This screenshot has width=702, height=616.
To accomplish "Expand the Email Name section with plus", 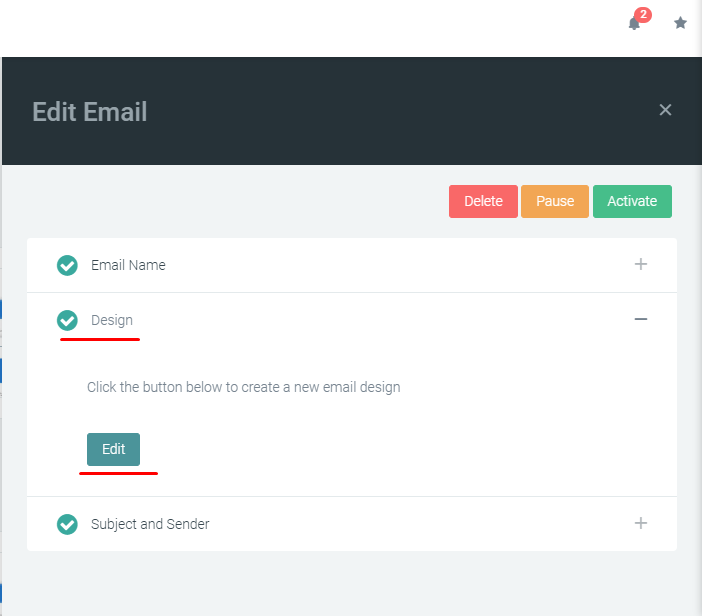I will tap(641, 264).
